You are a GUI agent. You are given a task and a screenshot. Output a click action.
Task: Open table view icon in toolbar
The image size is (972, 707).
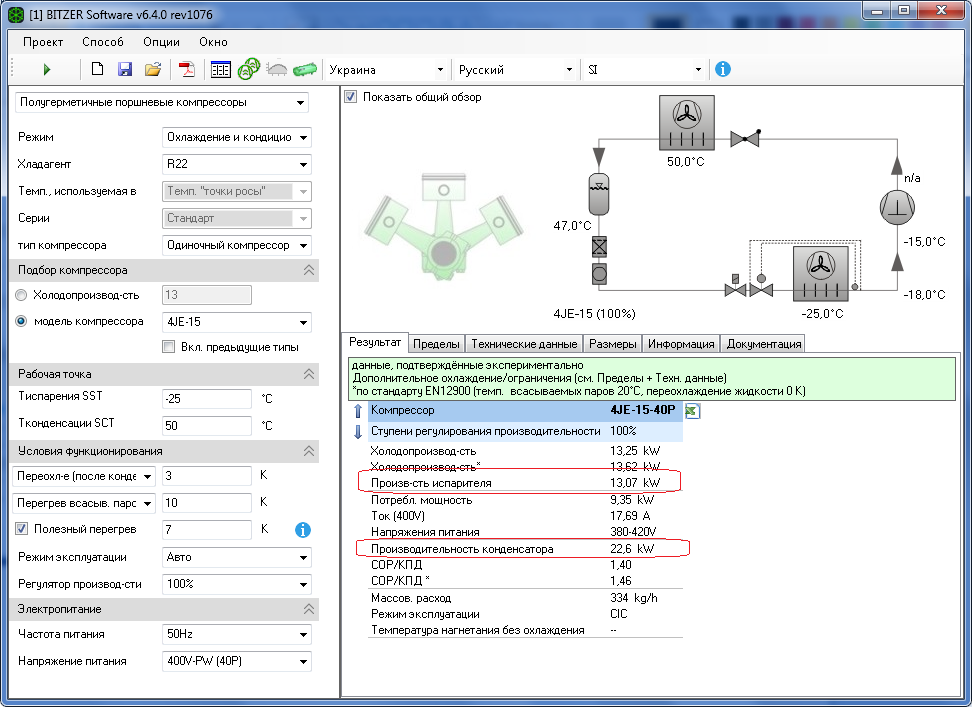221,69
